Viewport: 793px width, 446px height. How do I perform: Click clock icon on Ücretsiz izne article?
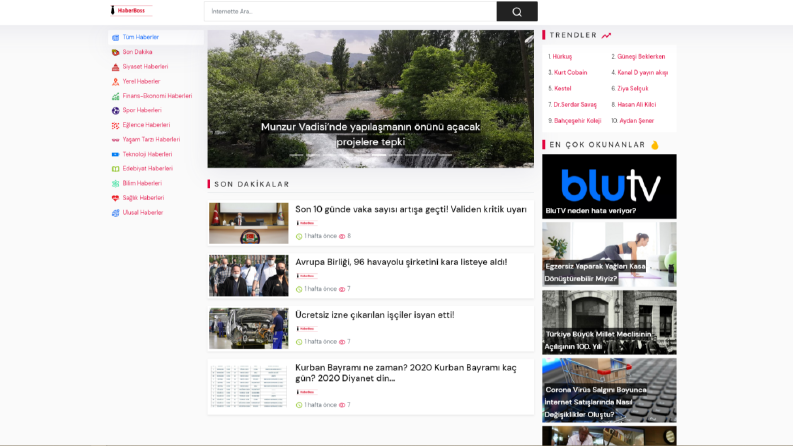299,342
